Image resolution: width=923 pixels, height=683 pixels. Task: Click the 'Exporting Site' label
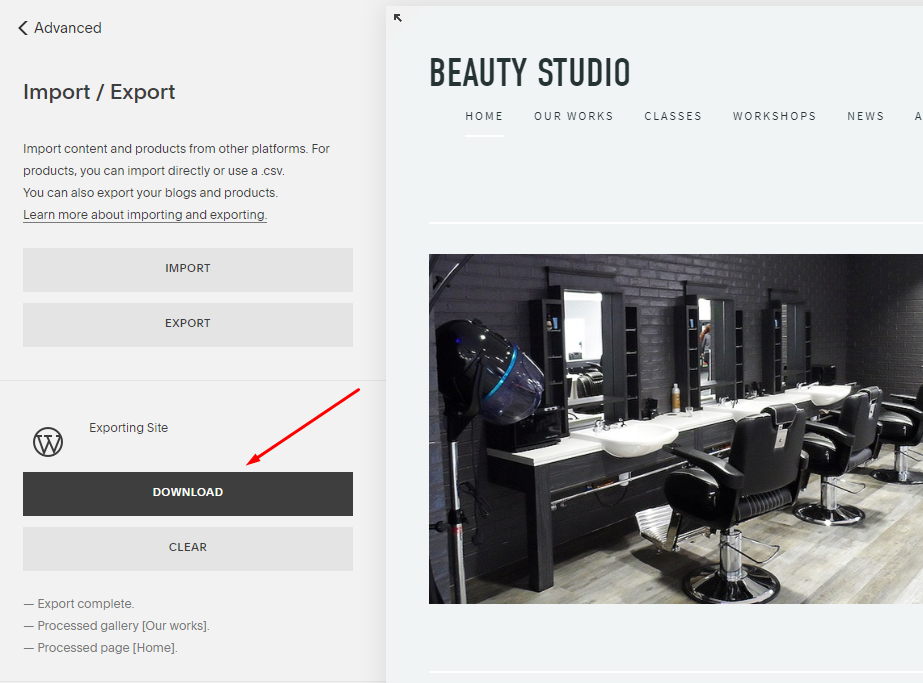pos(129,428)
